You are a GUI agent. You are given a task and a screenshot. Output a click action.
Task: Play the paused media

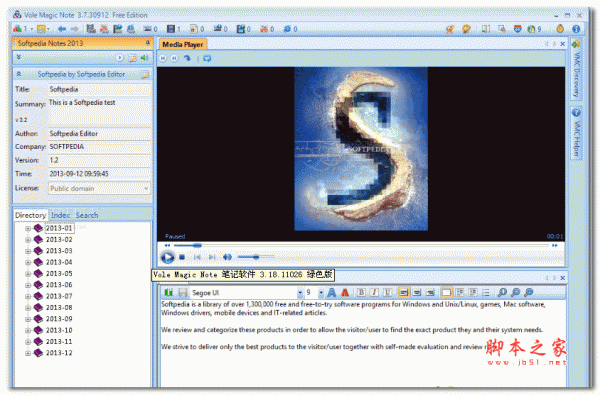click(x=167, y=257)
